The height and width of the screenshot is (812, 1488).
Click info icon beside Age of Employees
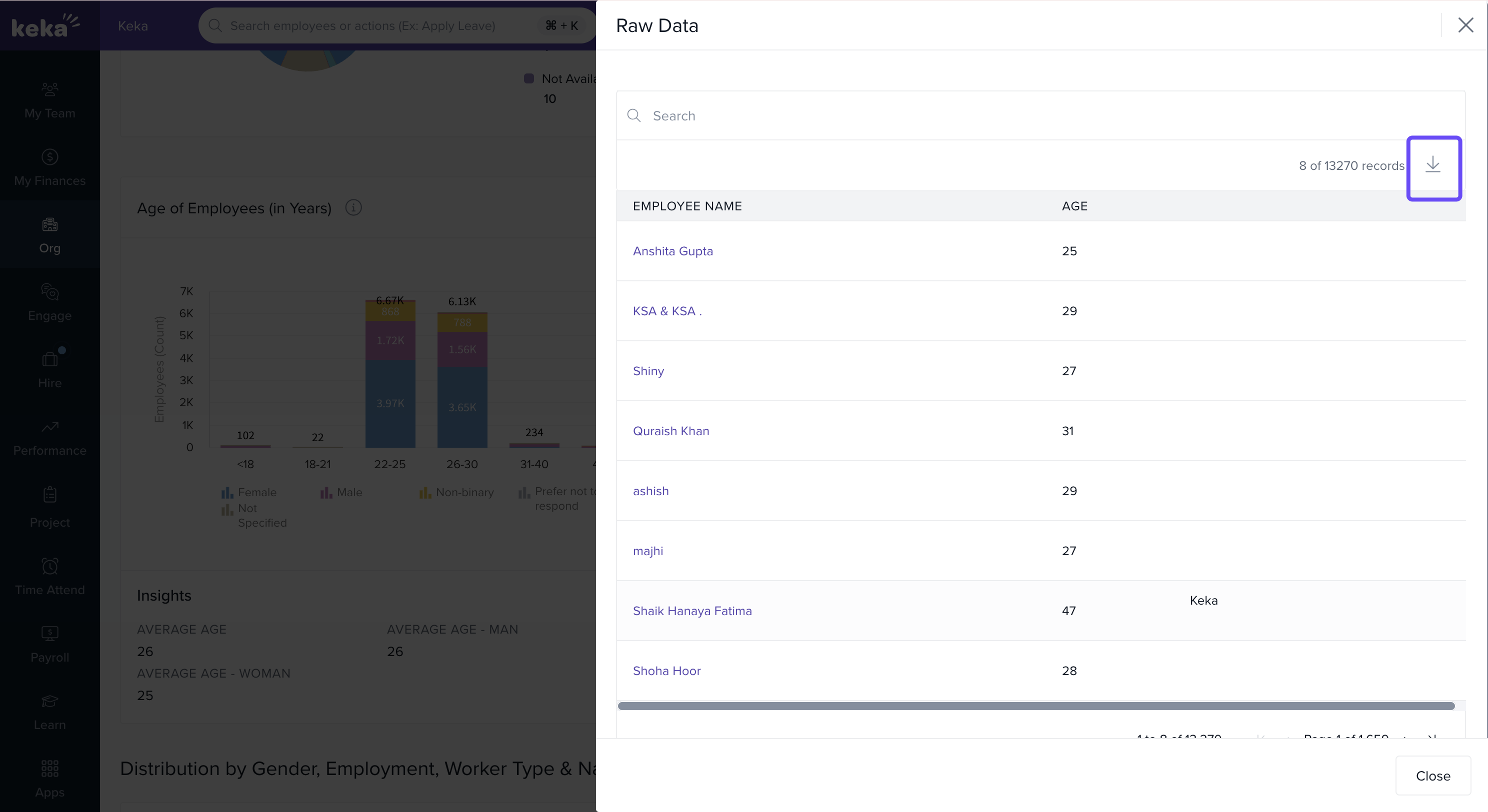click(x=353, y=208)
